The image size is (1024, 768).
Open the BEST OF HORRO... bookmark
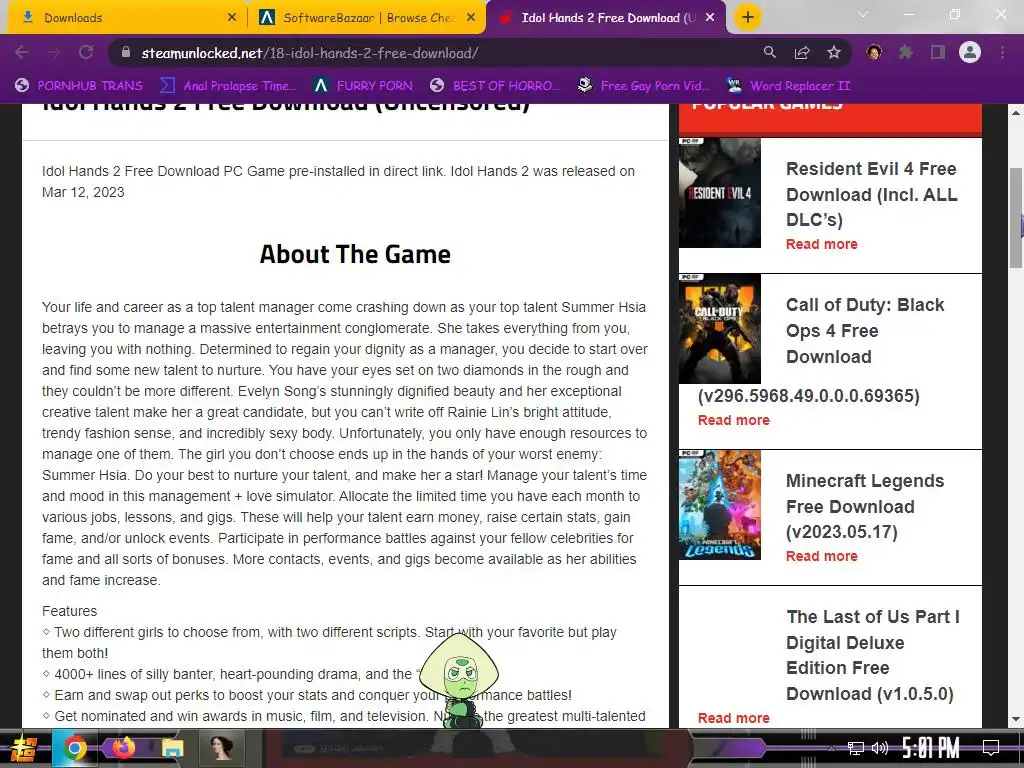(x=495, y=86)
